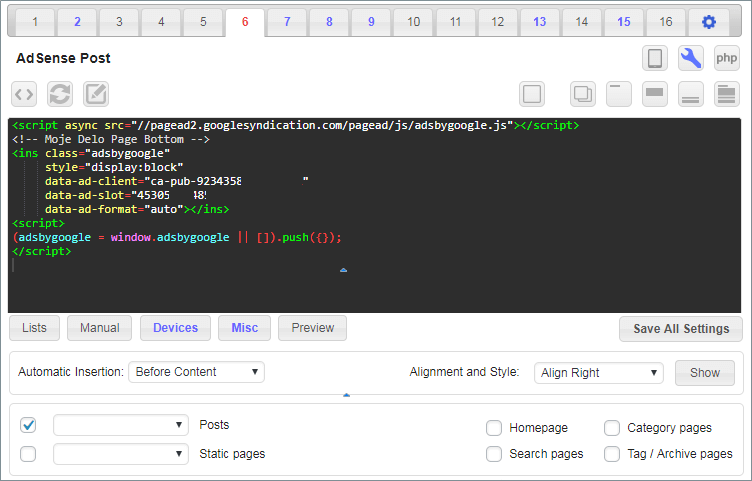Switch to block tab 7
752x481 pixels.
click(x=287, y=22)
